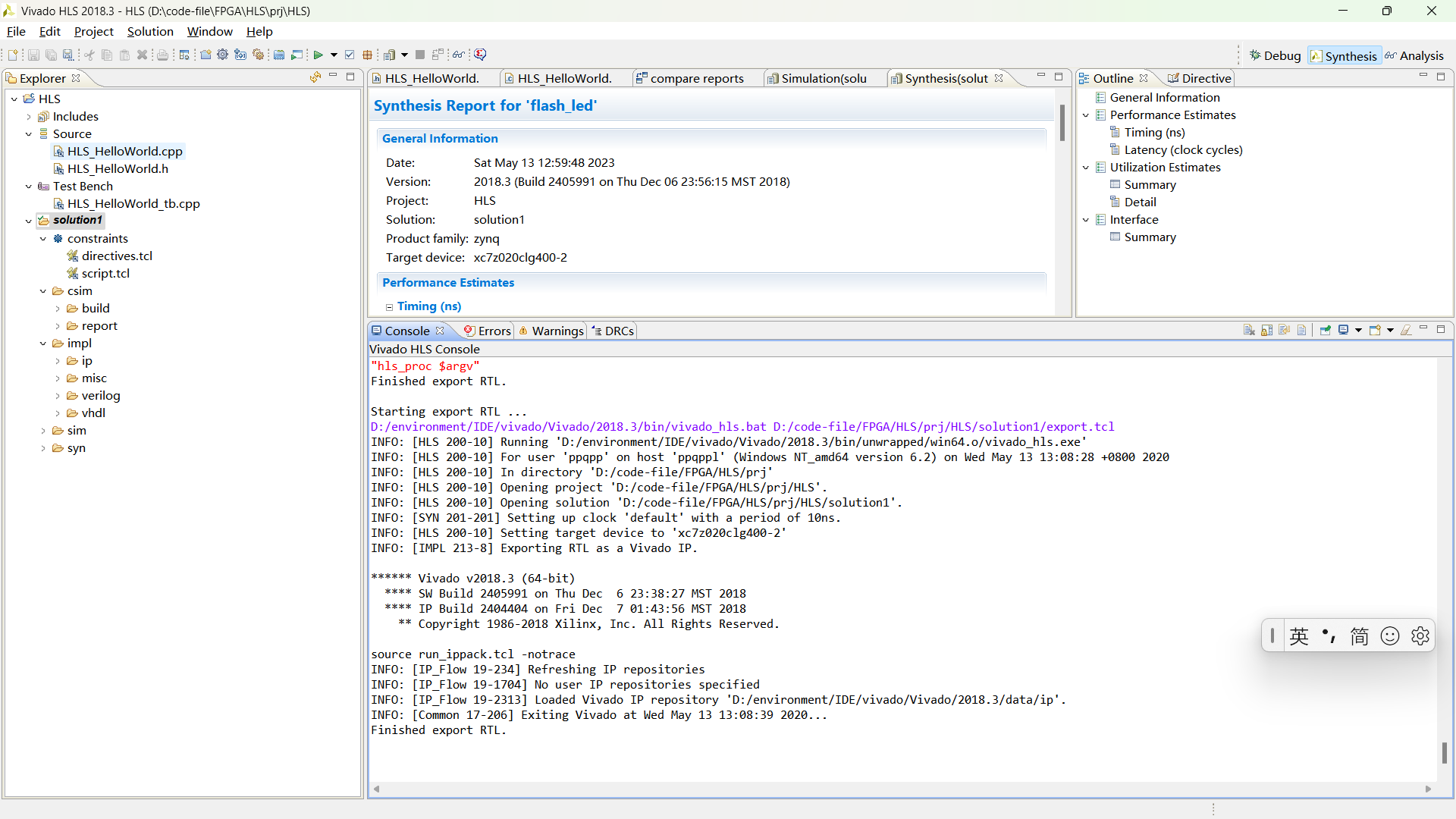Click the Save As toolbar icon
Screen dimensions: 1456x819
(67, 55)
